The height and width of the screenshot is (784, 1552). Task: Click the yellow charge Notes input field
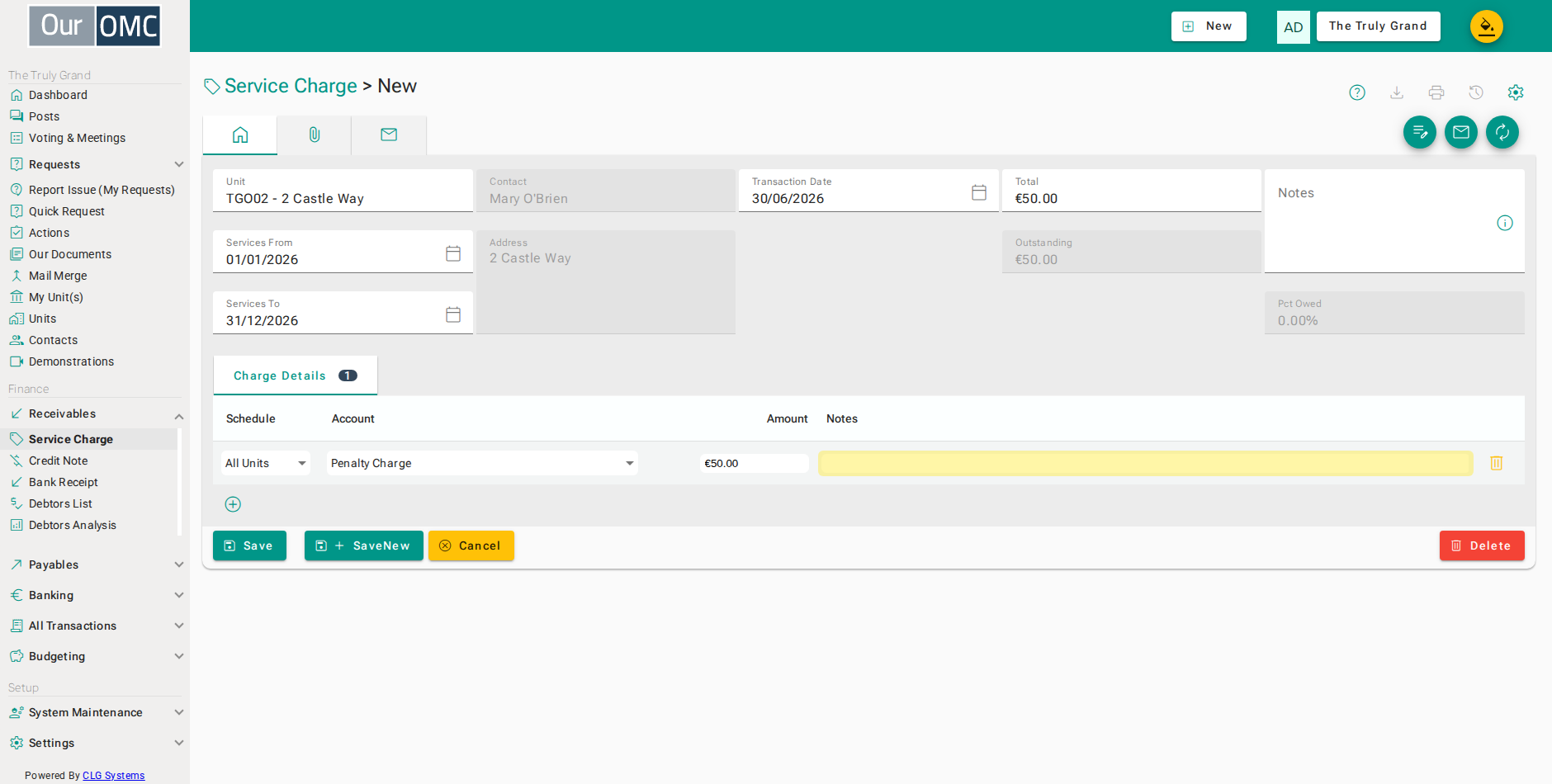pos(1145,463)
